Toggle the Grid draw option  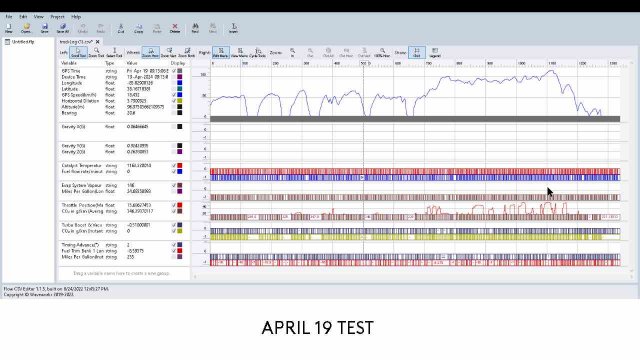417,52
